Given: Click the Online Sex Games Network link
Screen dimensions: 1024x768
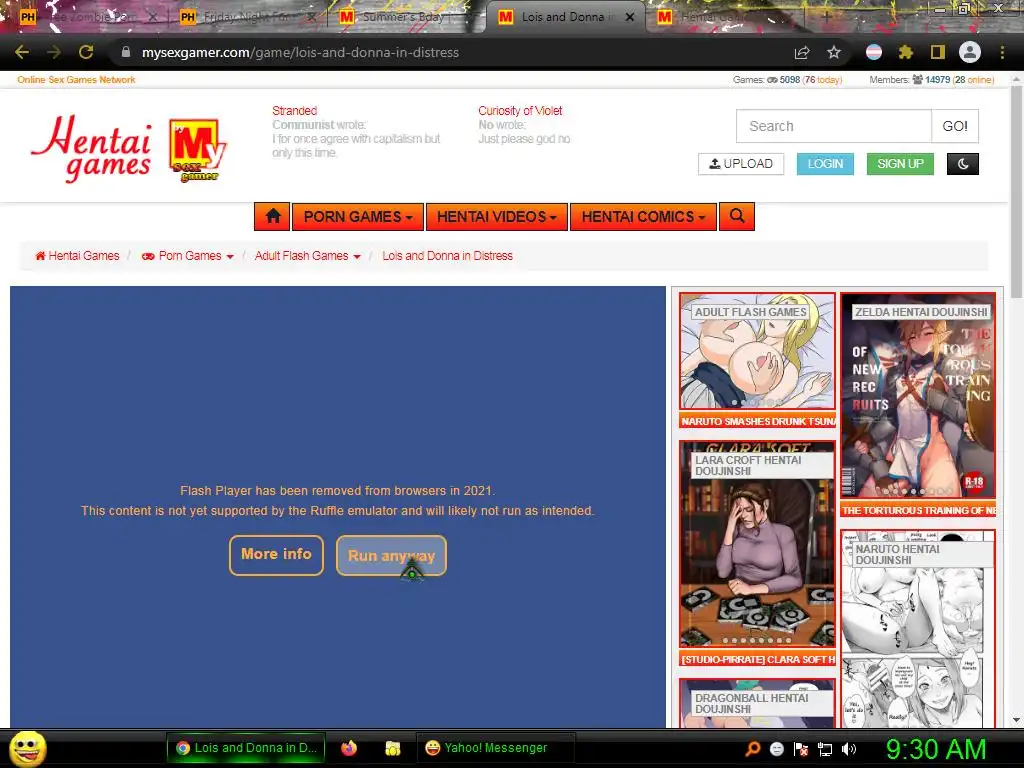Looking at the screenshot, I should click(76, 80).
